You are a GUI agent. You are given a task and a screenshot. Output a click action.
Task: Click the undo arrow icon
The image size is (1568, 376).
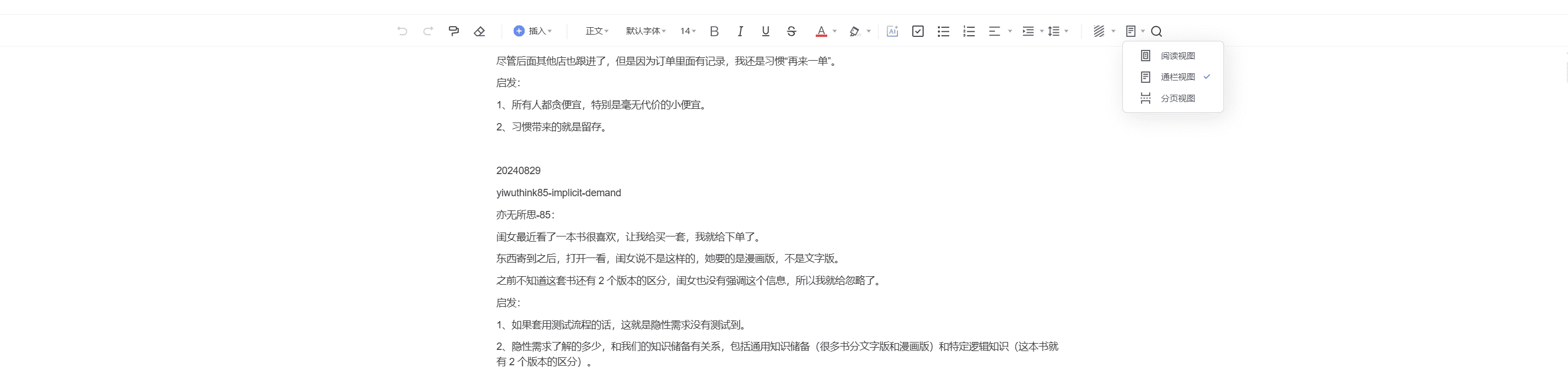coord(402,31)
